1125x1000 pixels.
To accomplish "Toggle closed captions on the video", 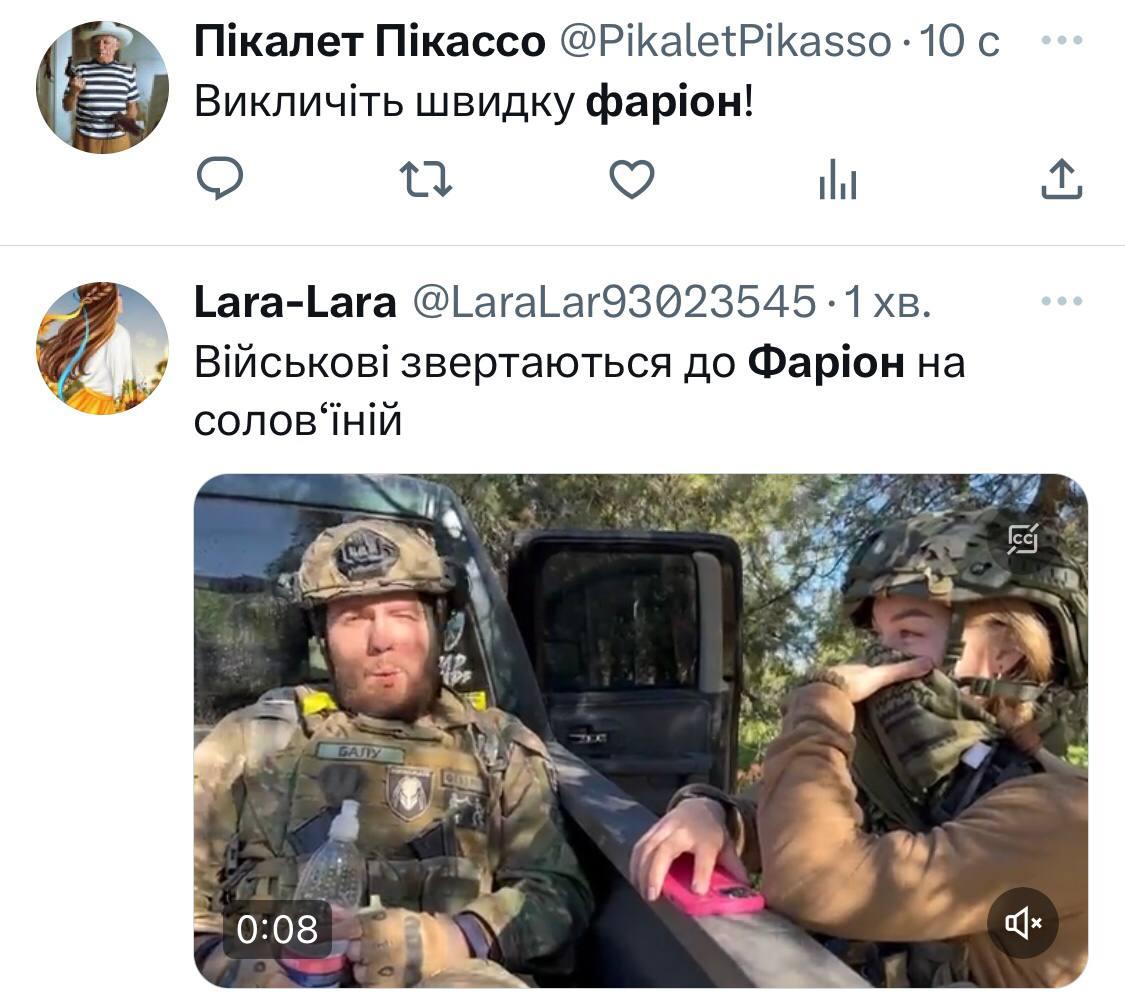I will (x=1022, y=539).
